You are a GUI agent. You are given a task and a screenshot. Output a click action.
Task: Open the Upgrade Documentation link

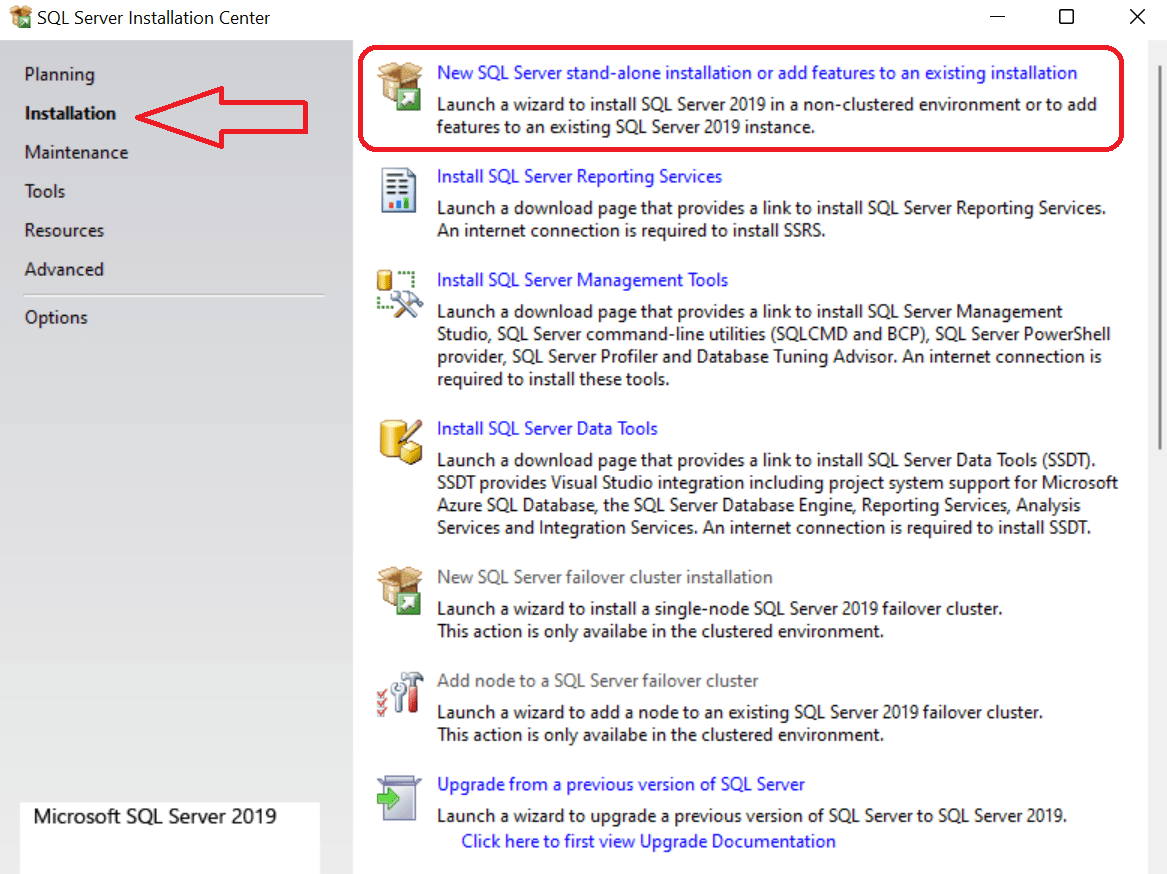(x=648, y=841)
